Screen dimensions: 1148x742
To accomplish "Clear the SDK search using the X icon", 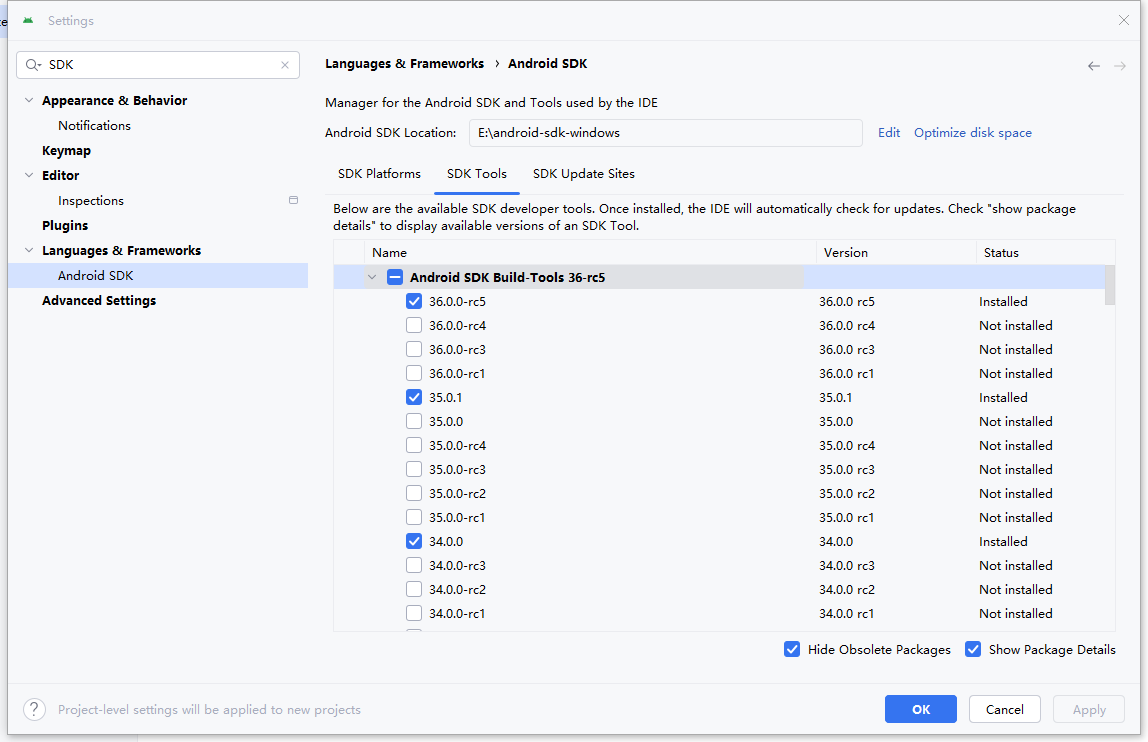I will (284, 64).
